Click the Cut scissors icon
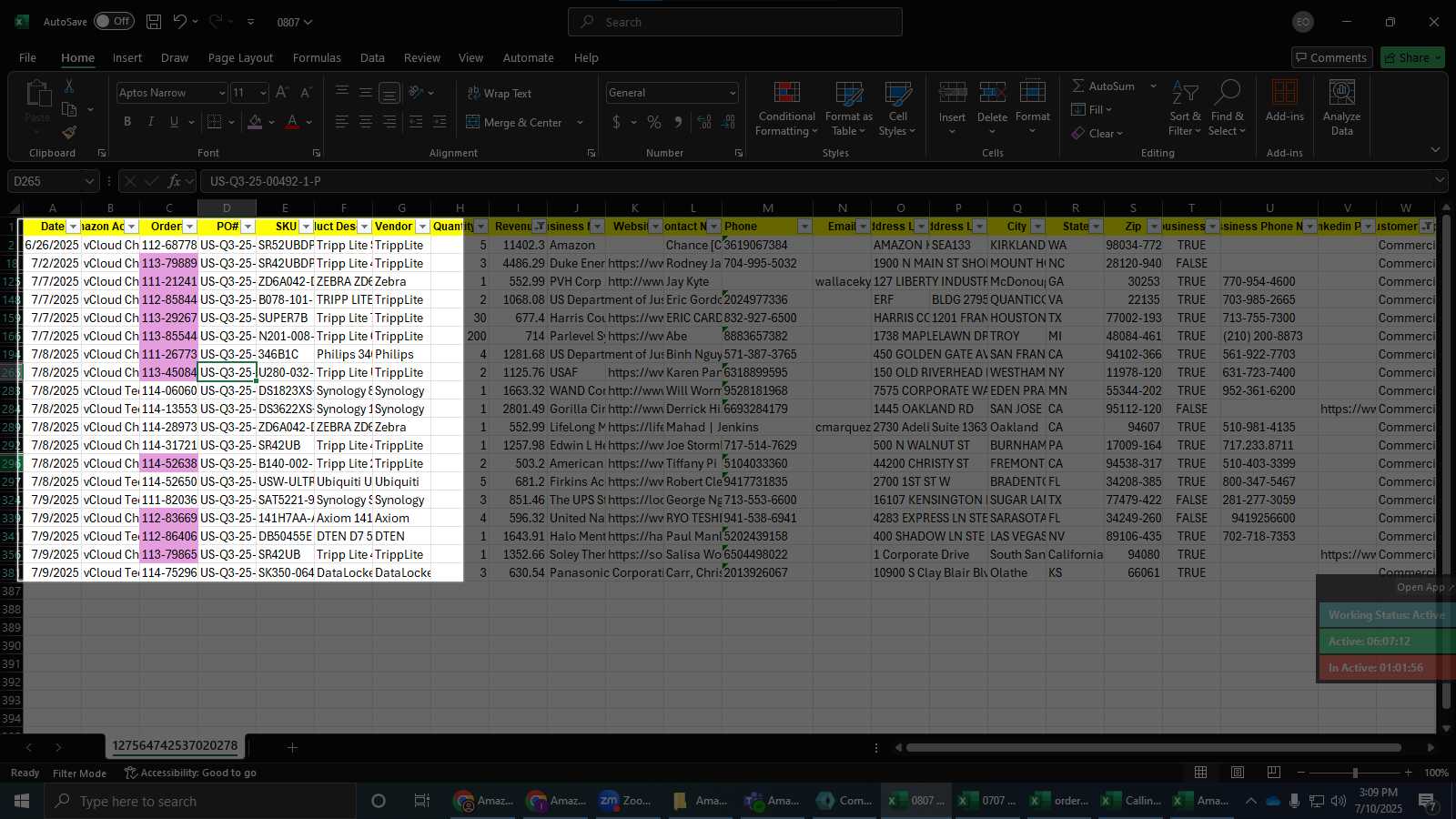The width and height of the screenshot is (1456, 819). point(69,86)
